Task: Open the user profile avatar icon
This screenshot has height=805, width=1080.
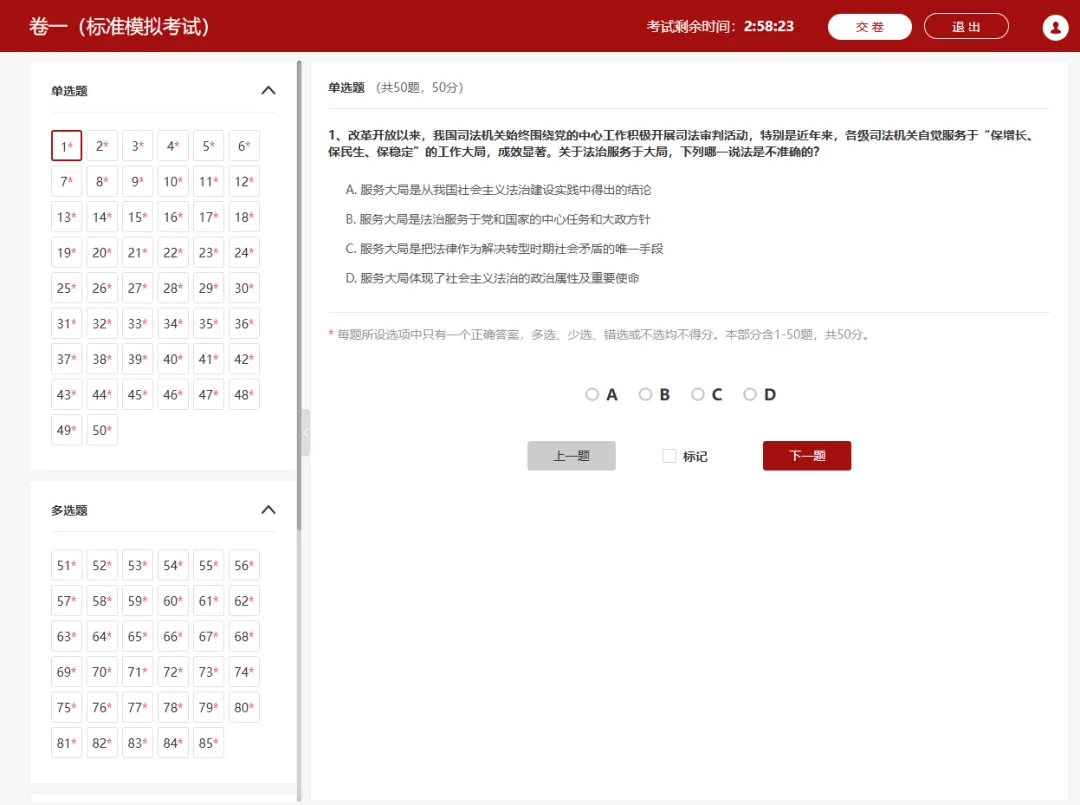Action: [1055, 28]
